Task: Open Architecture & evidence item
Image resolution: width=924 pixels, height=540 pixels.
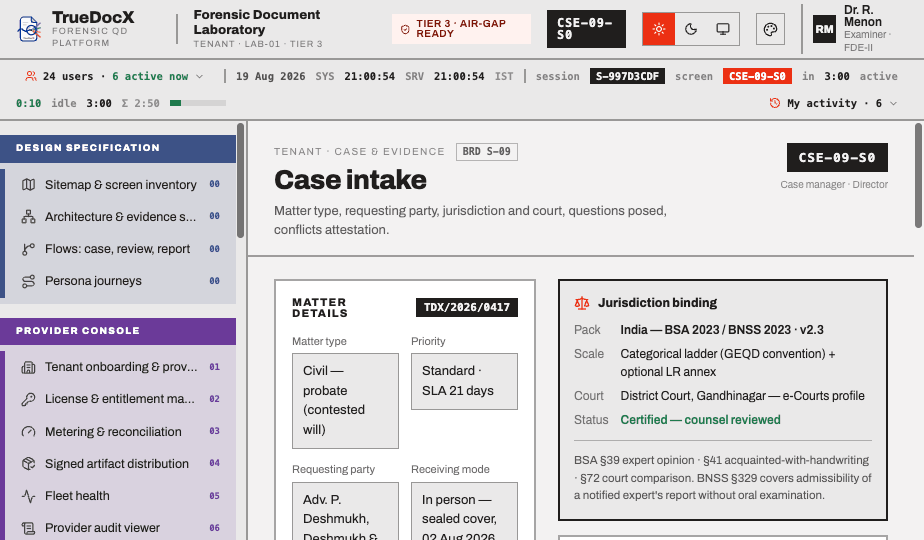Action: (120, 216)
